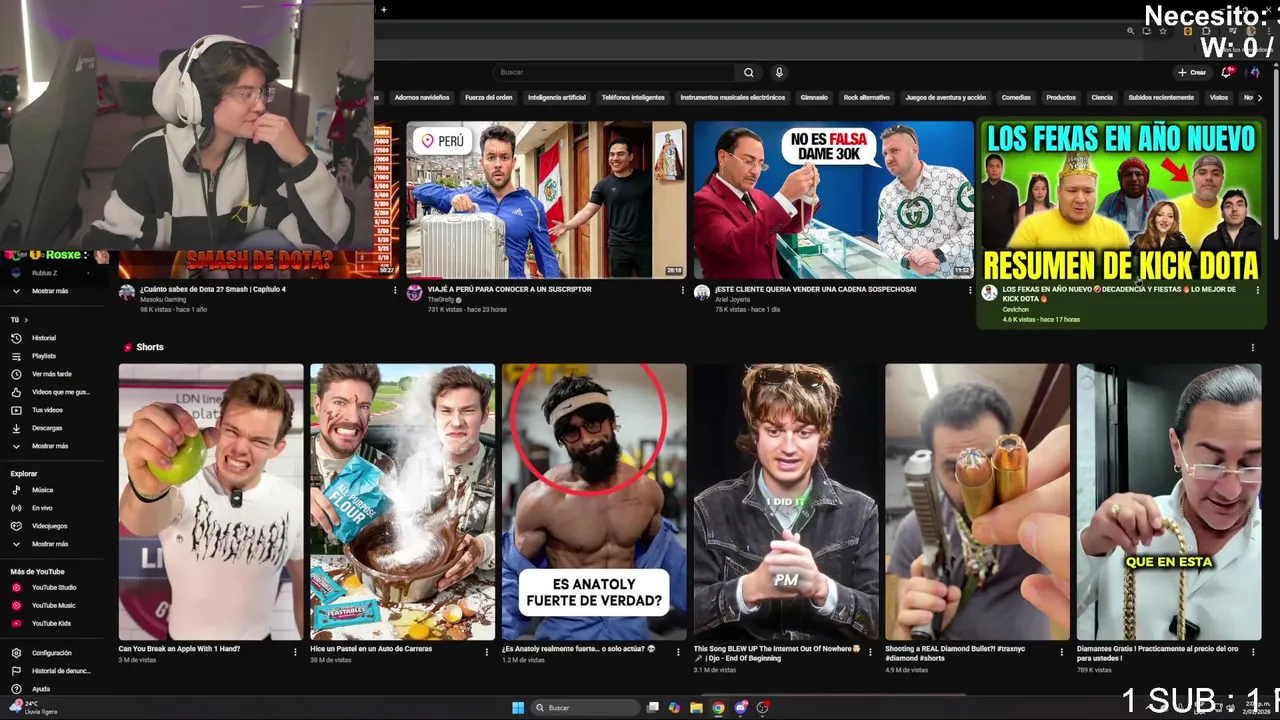
Task: Open Configuración in the sidebar
Action: tap(51, 653)
